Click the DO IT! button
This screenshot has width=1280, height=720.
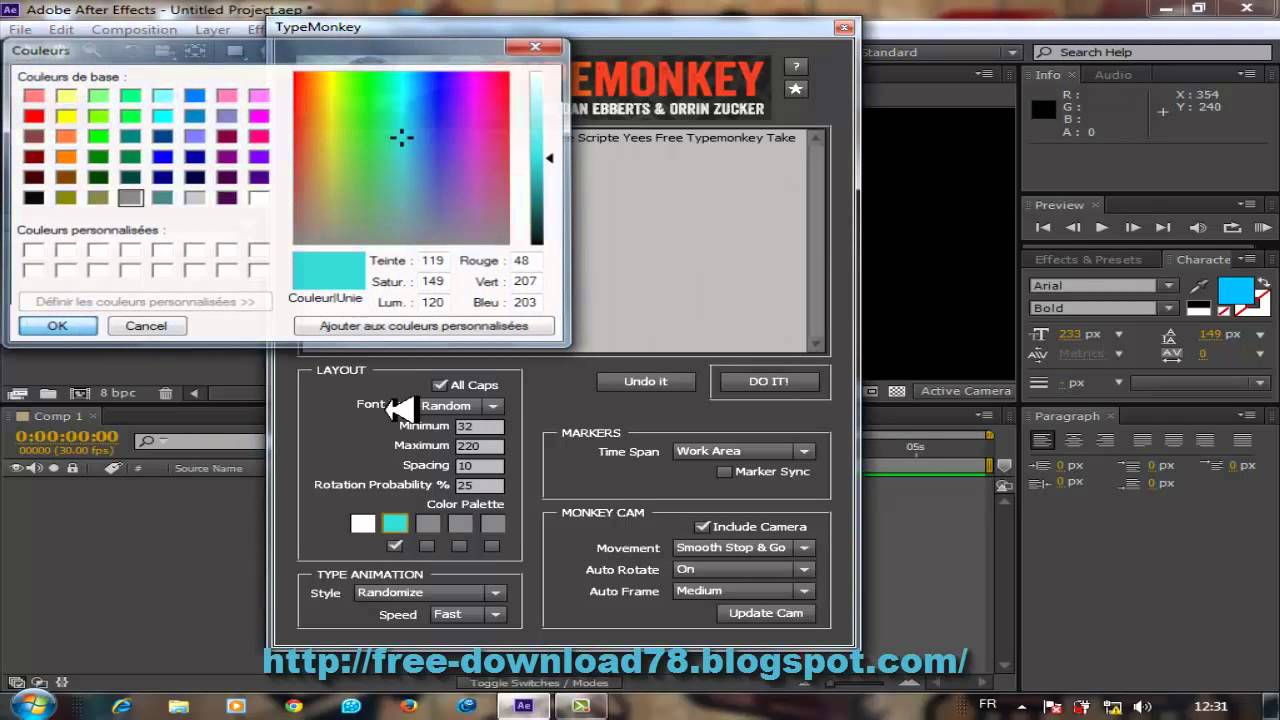769,382
